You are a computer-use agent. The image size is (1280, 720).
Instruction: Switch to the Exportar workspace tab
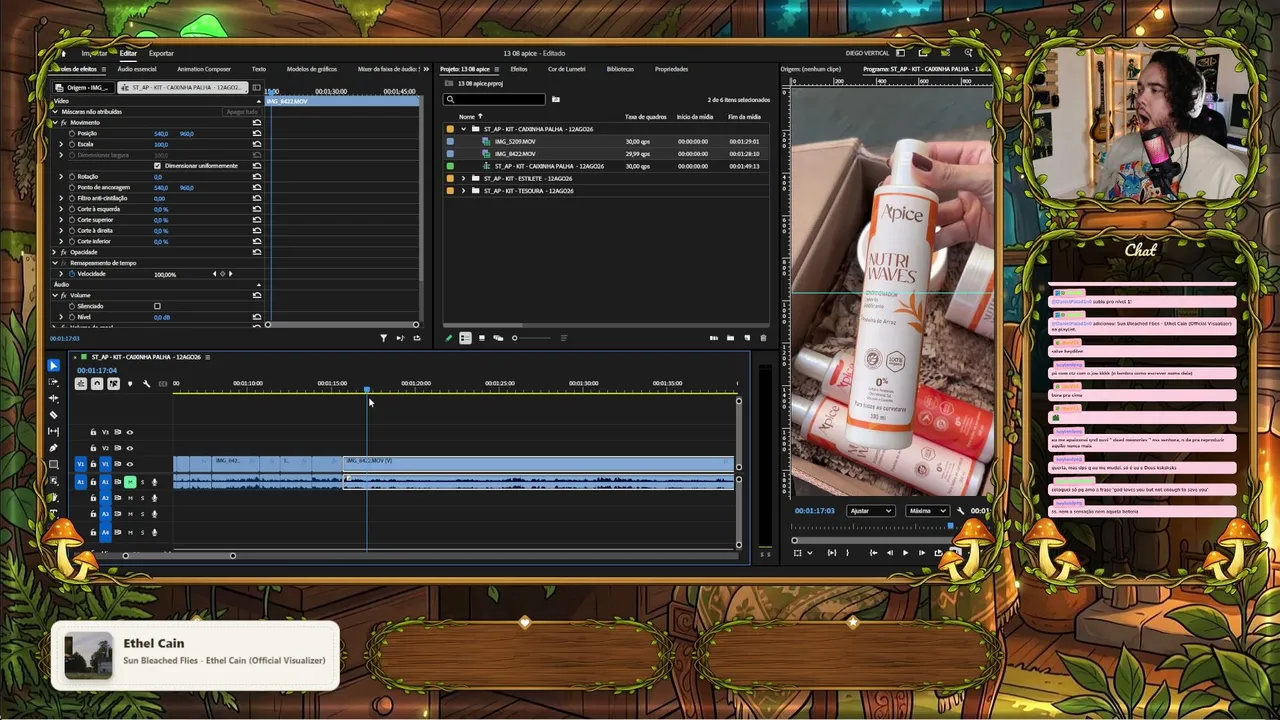[161, 53]
